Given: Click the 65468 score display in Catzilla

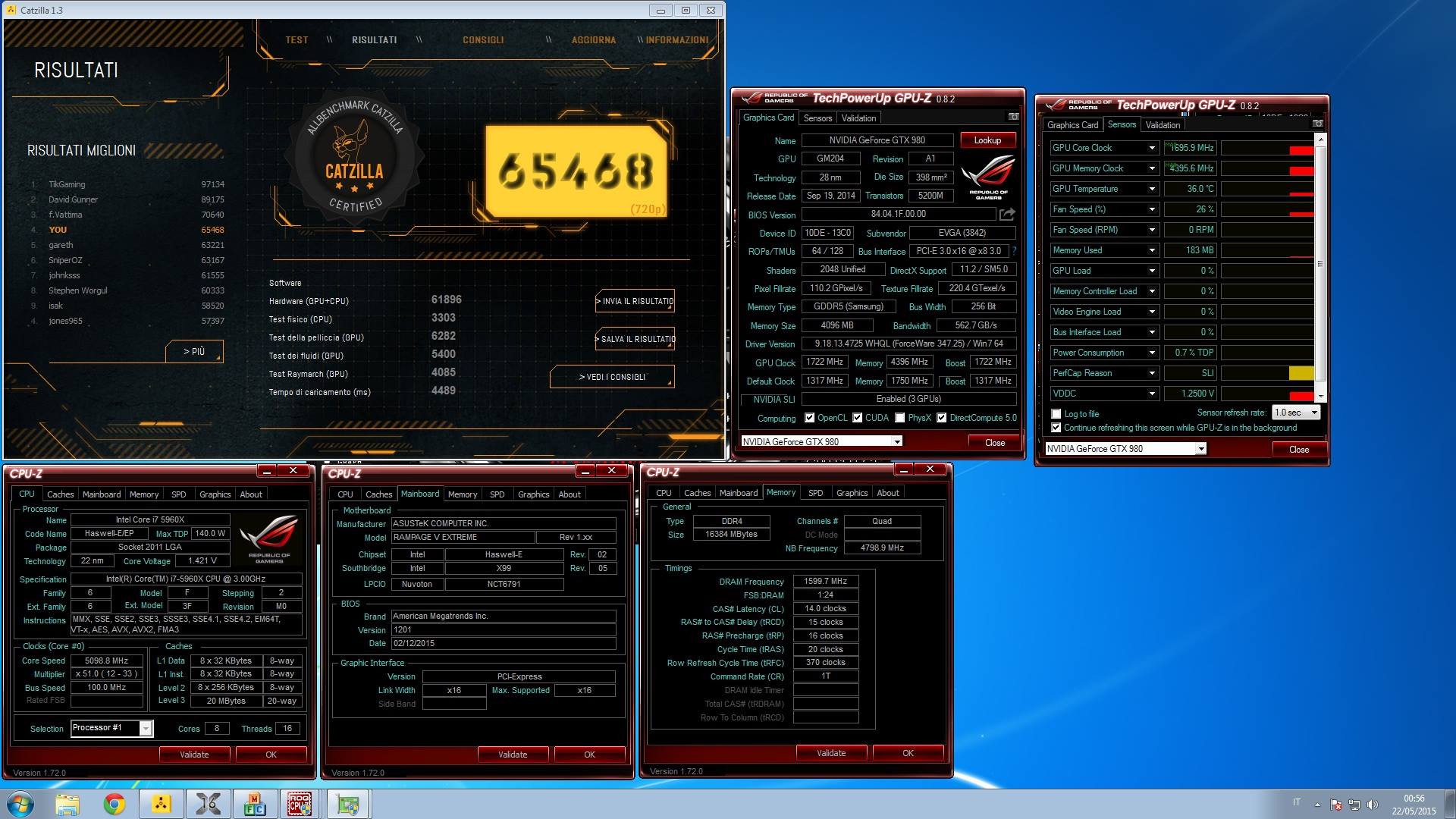Looking at the screenshot, I should point(576,171).
